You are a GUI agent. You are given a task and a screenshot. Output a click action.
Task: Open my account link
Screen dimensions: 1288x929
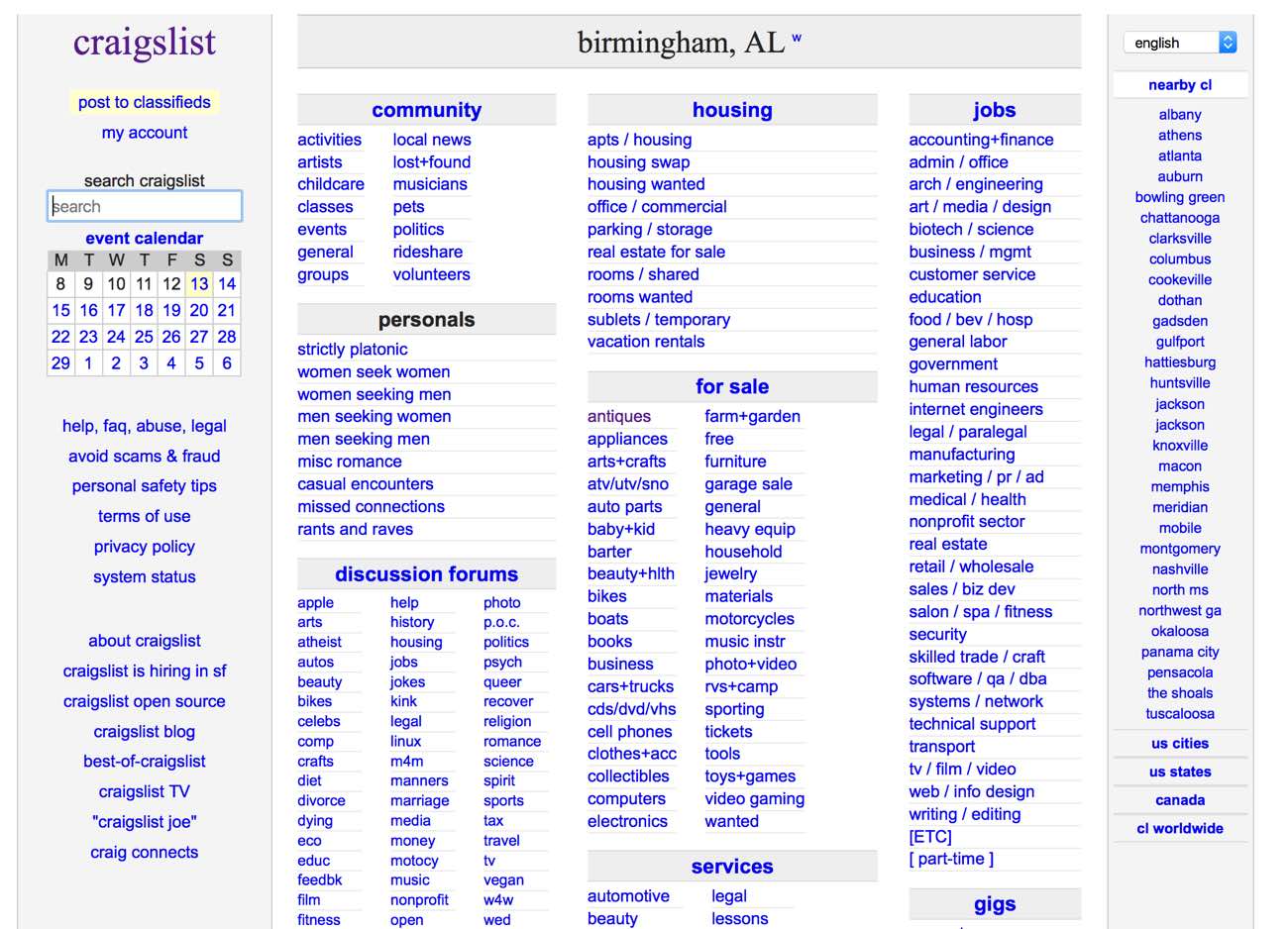pyautogui.click(x=145, y=133)
